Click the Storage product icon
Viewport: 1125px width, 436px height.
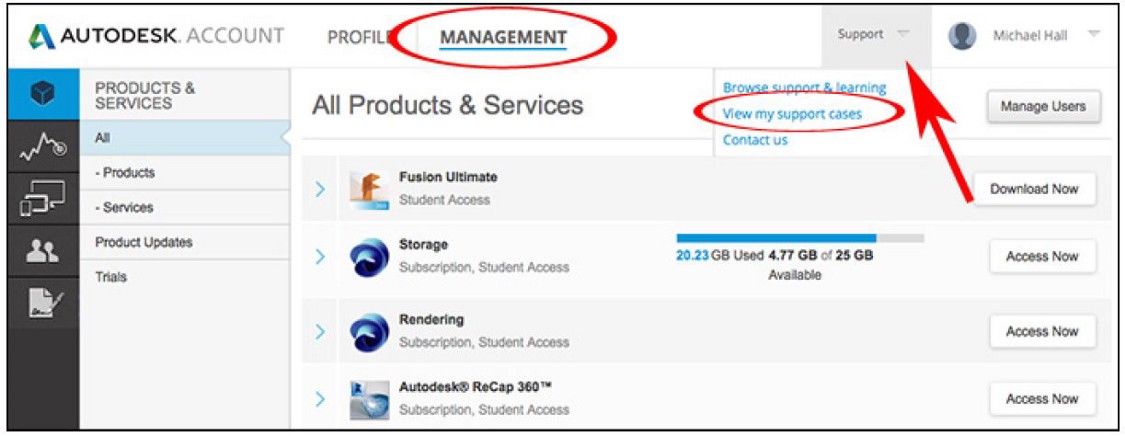(x=369, y=257)
